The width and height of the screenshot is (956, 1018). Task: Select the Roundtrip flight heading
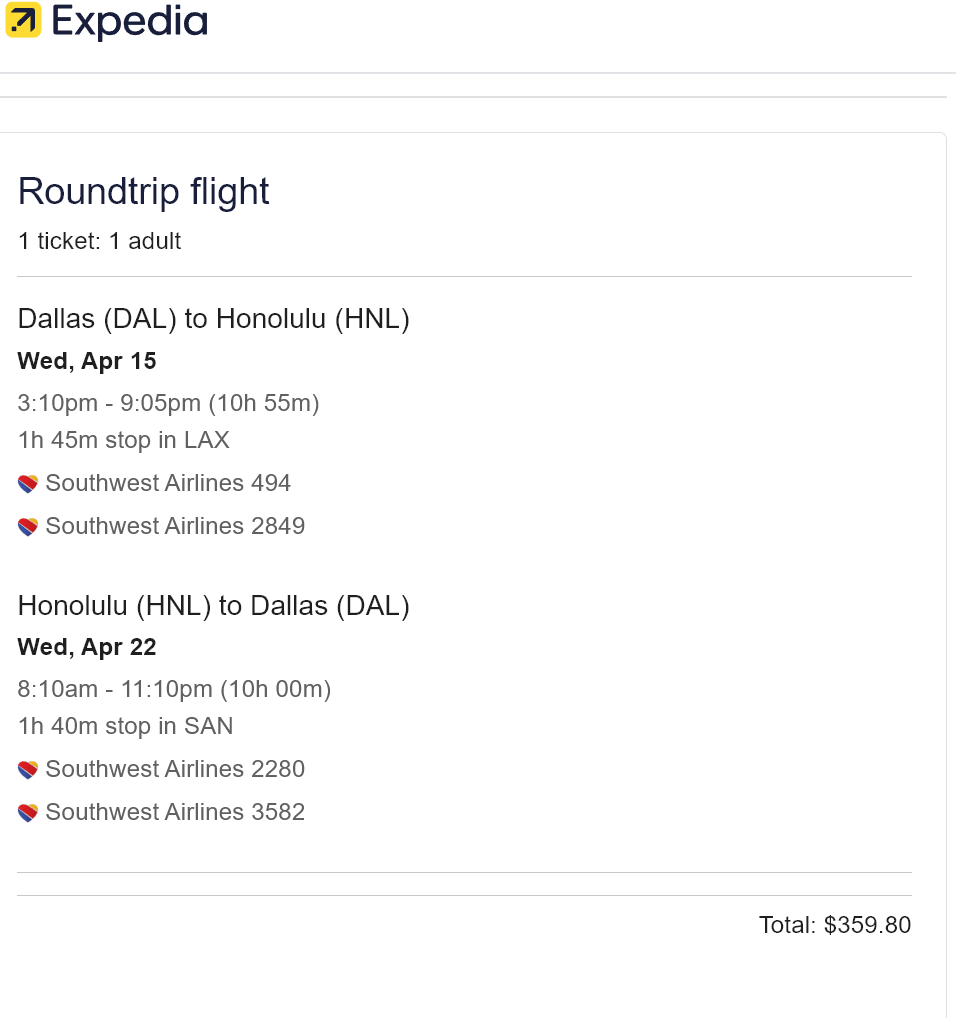pos(144,191)
